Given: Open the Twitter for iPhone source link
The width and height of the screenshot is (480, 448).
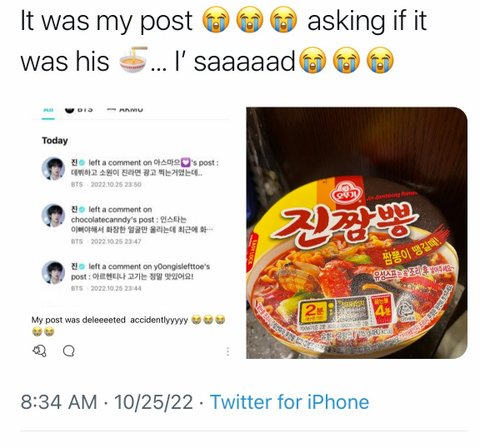Looking at the screenshot, I should (289, 402).
